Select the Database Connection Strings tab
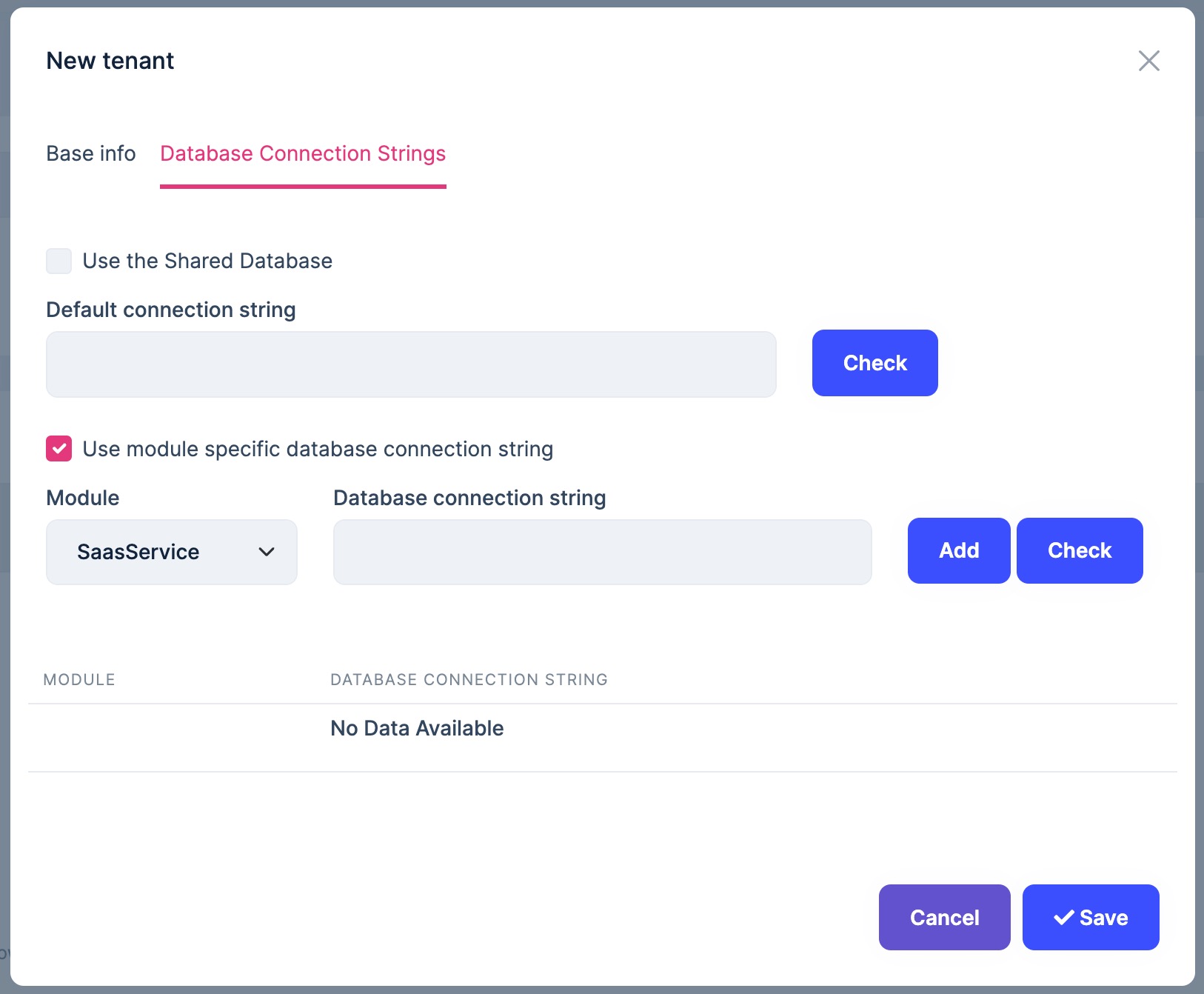 click(x=303, y=153)
